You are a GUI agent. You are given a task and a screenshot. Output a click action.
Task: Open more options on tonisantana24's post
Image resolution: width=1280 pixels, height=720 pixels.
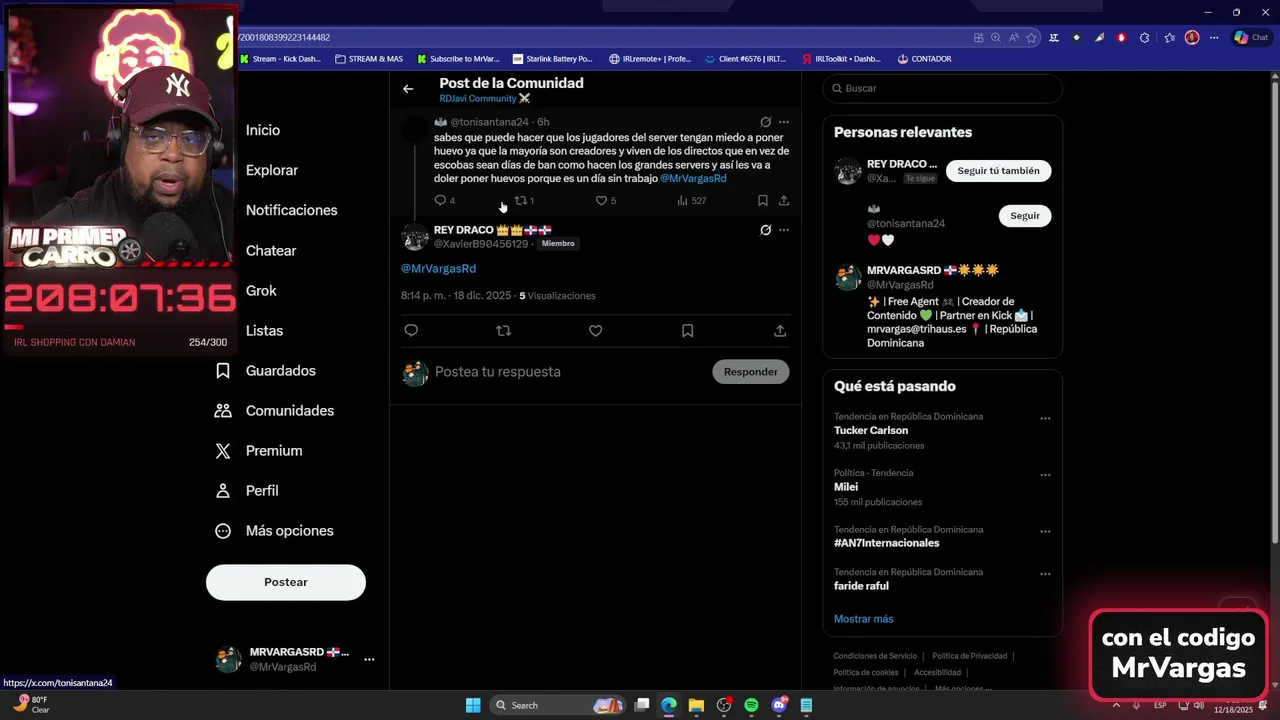pyautogui.click(x=784, y=122)
